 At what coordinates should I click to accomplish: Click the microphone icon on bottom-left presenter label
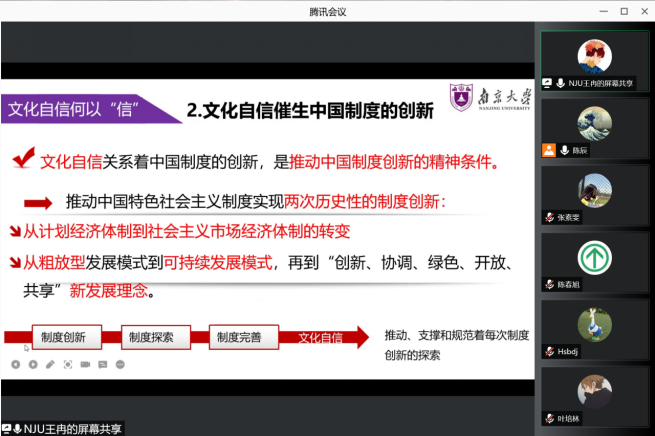pyautogui.click(x=18, y=428)
